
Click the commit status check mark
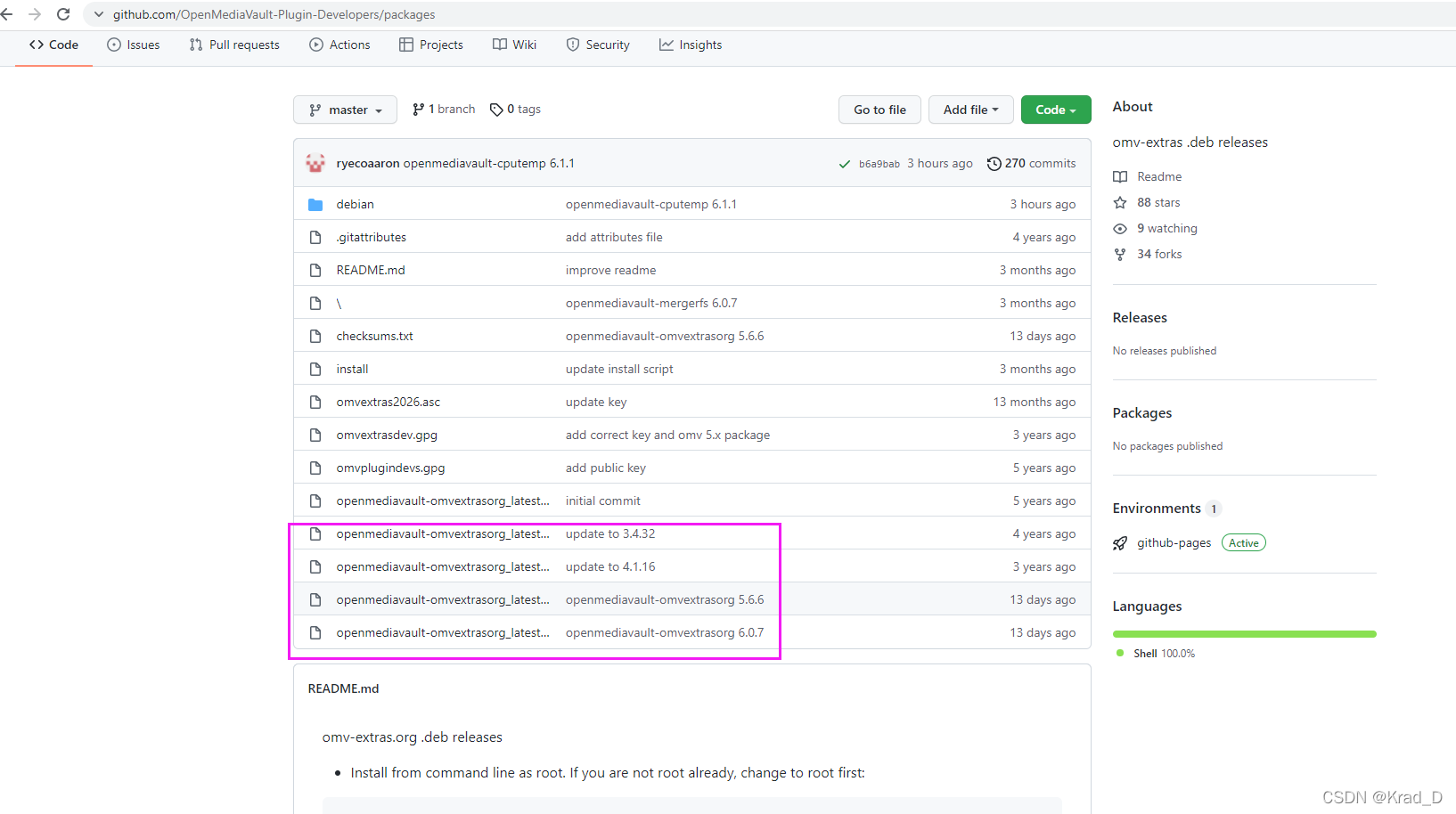click(845, 164)
